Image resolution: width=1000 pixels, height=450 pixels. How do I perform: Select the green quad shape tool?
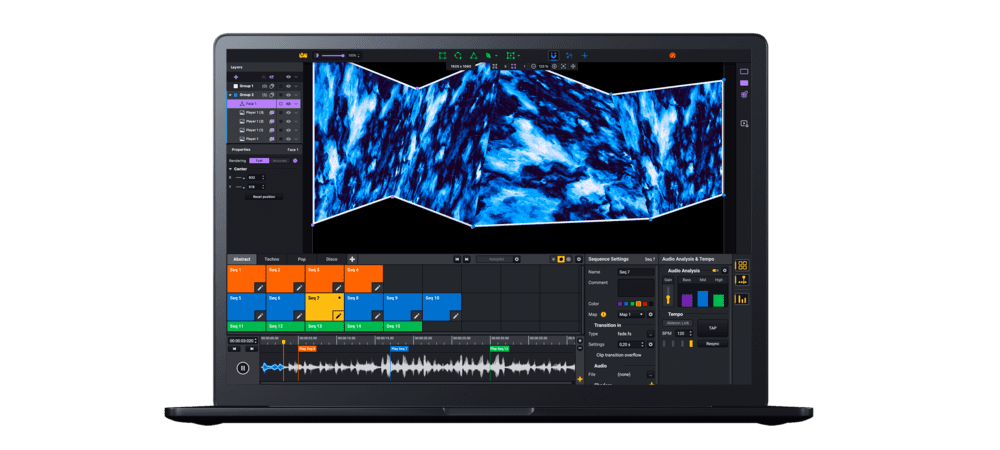point(442,56)
